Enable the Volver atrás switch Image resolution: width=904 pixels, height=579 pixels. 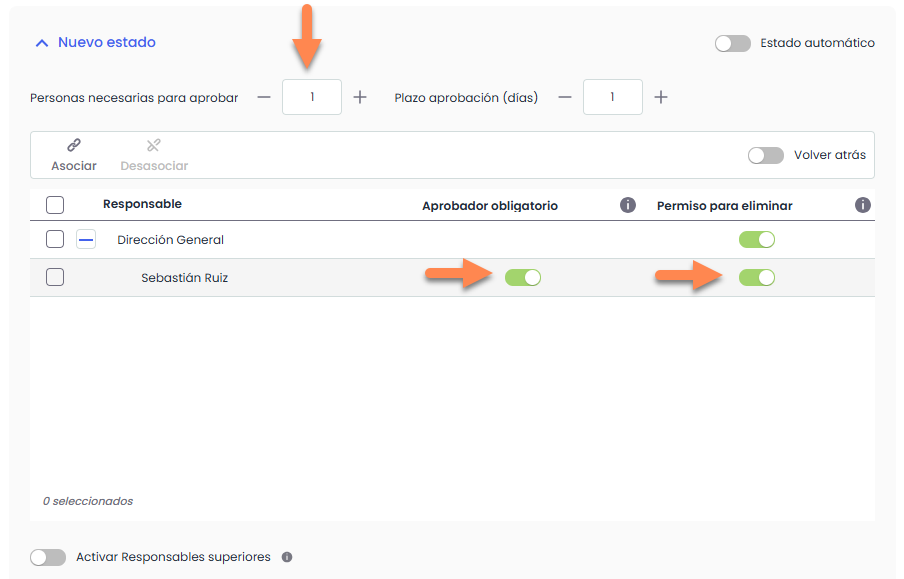(x=766, y=155)
